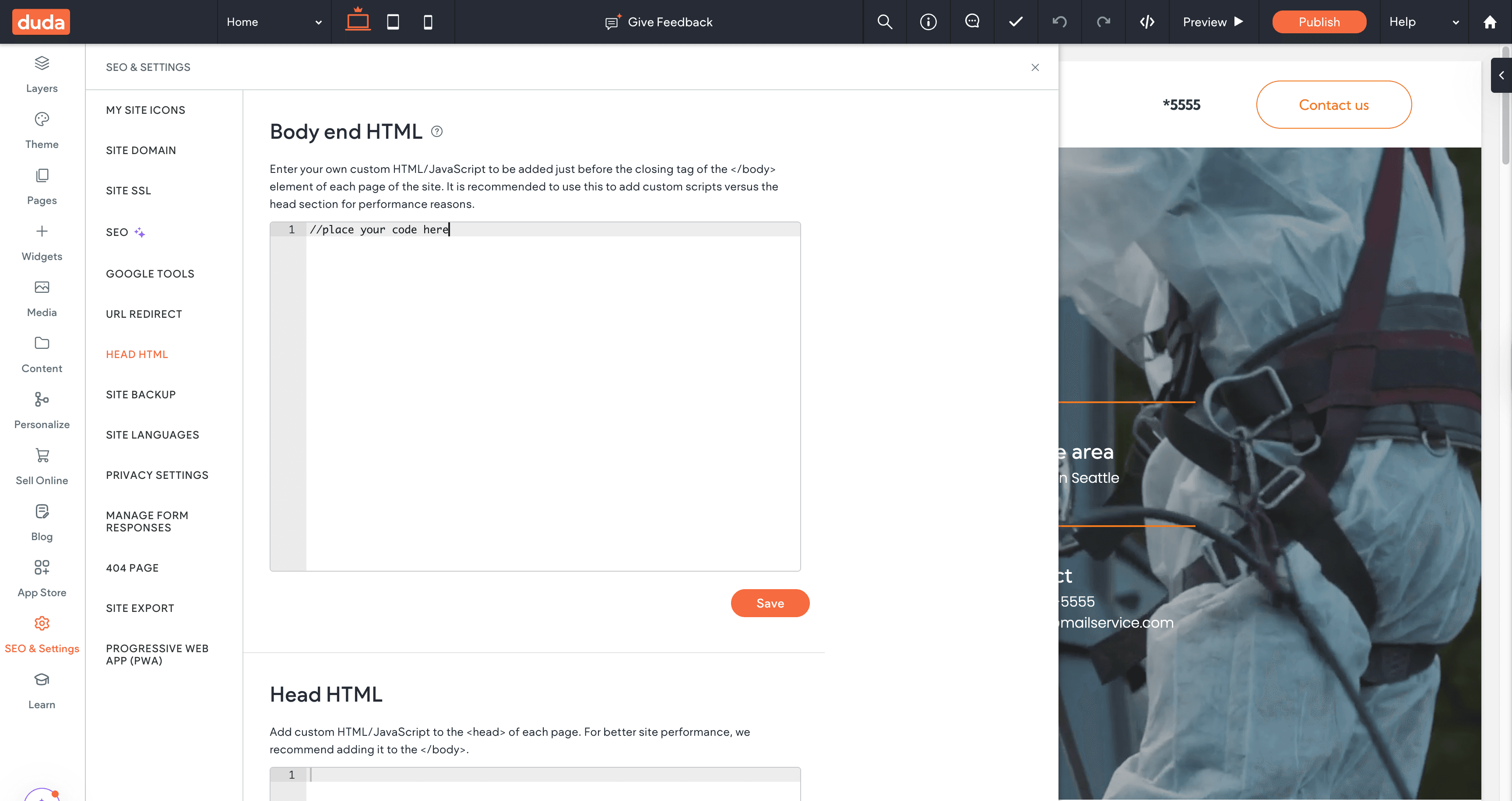Viewport: 1512px width, 801px height.
Task: Open the Google Tools settings section
Action: 150,274
